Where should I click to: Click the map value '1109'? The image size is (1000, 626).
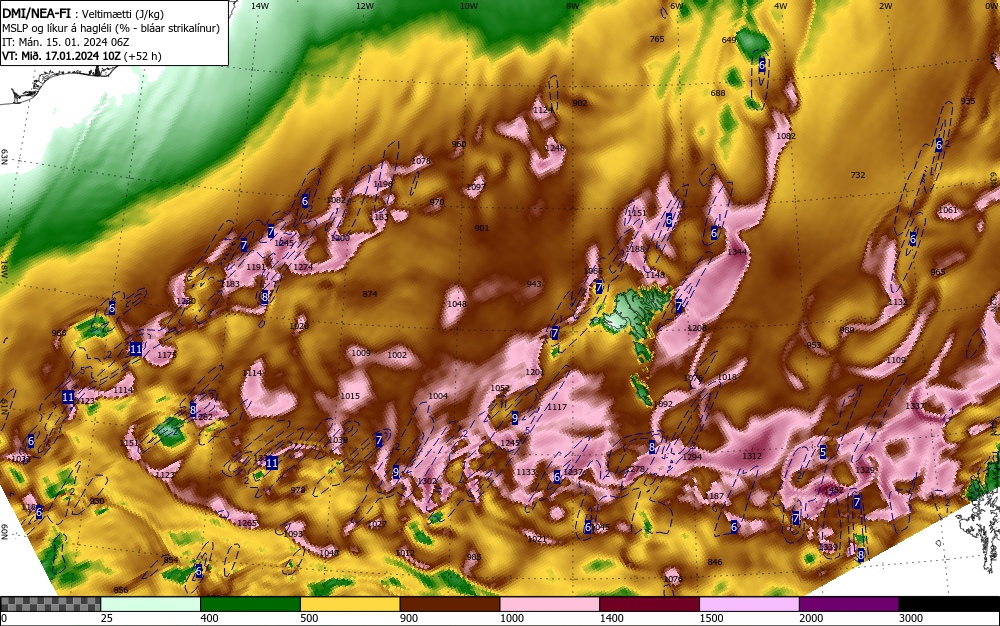tap(895, 360)
